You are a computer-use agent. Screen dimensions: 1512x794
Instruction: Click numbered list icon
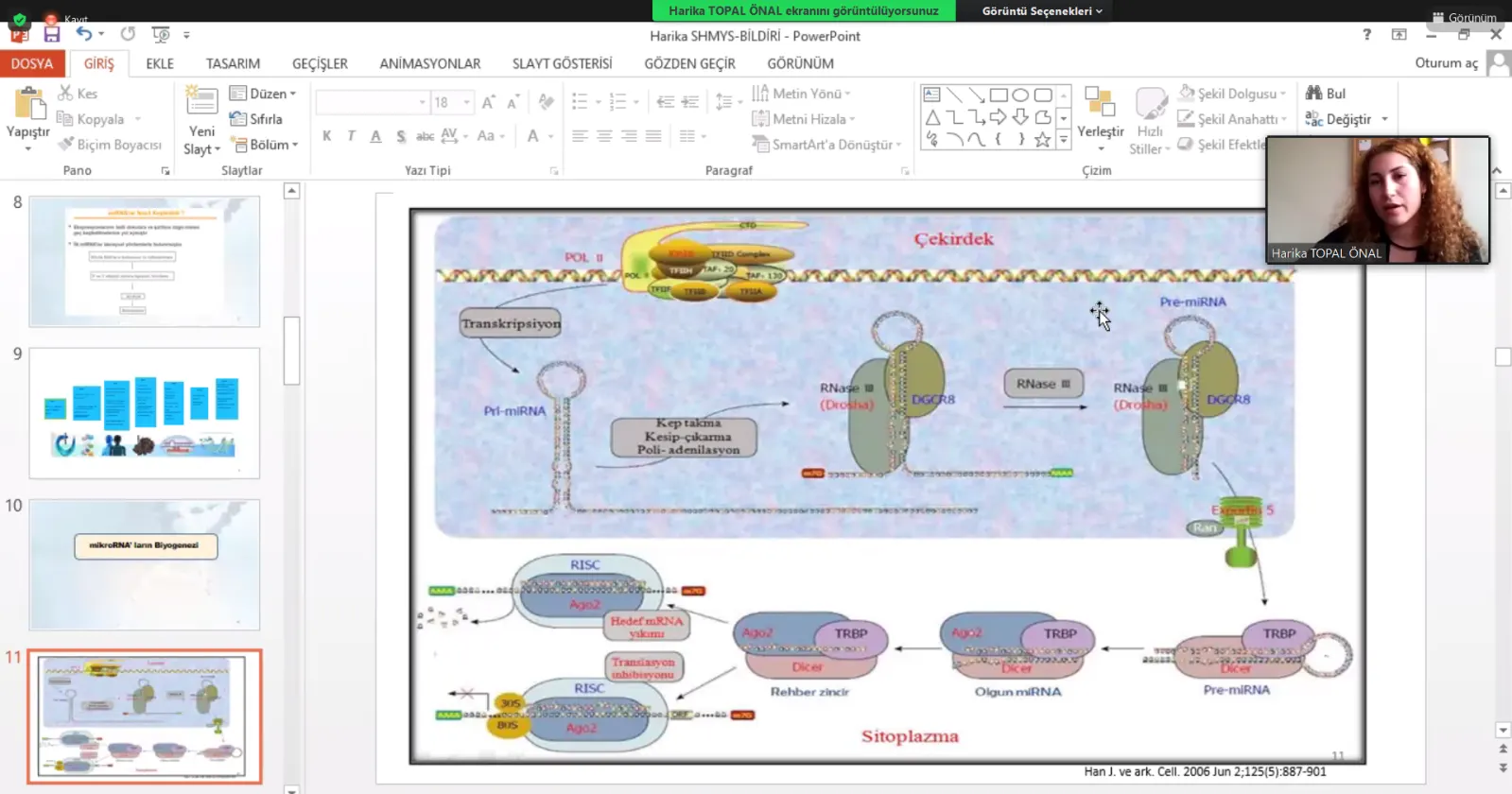point(617,101)
